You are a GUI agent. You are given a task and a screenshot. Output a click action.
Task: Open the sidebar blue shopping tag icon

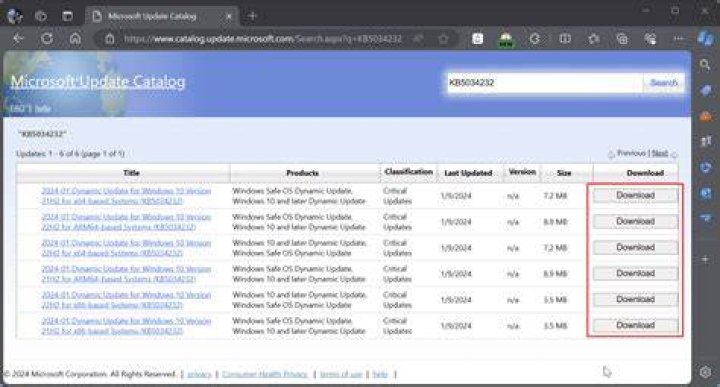(706, 90)
